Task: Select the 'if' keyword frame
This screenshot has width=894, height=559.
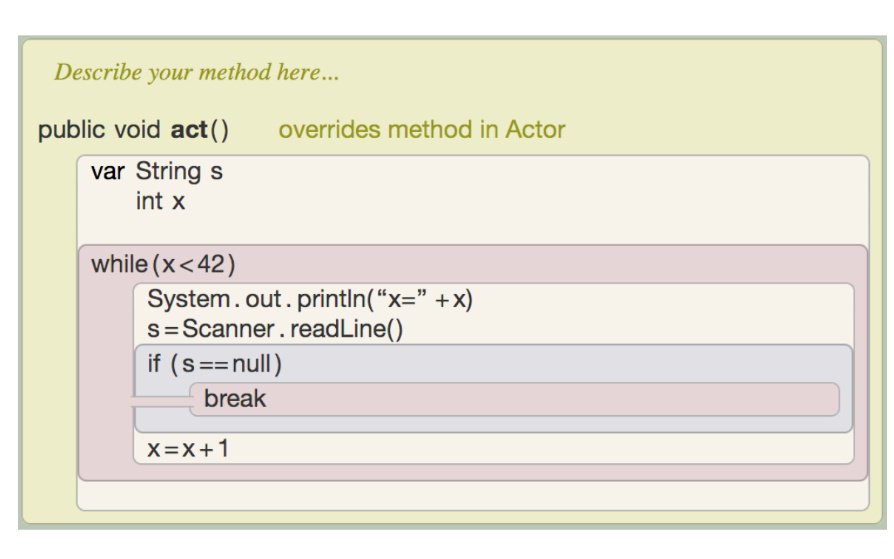Action: 154,365
